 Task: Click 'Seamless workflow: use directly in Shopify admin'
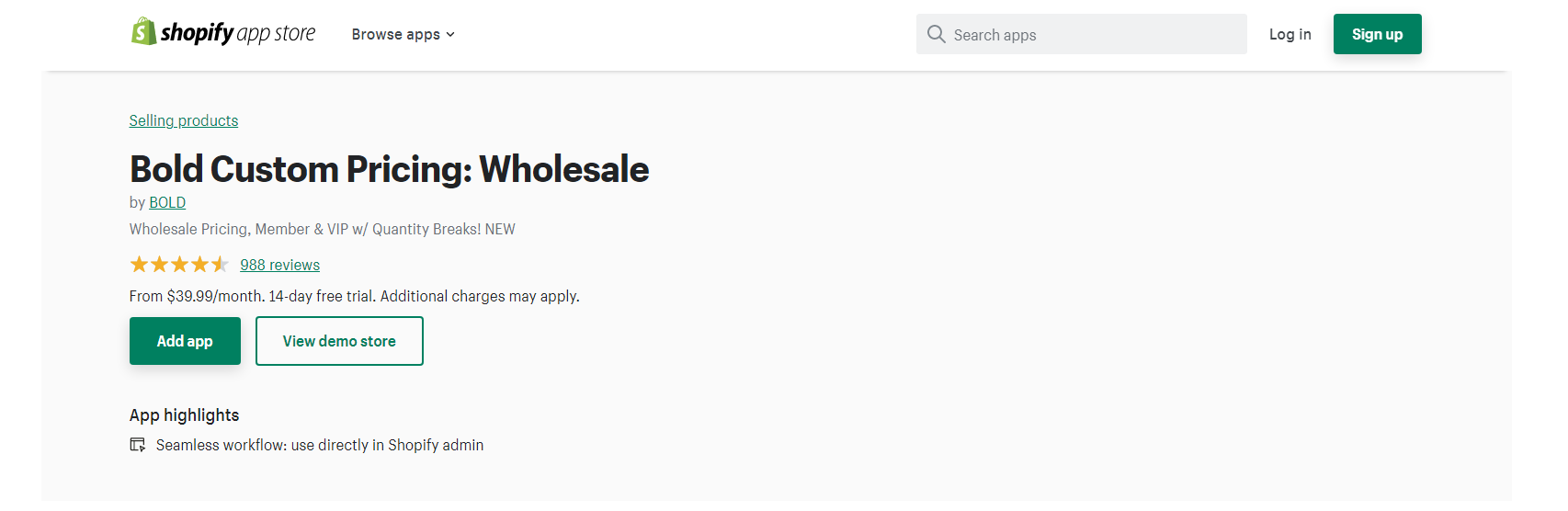320,445
